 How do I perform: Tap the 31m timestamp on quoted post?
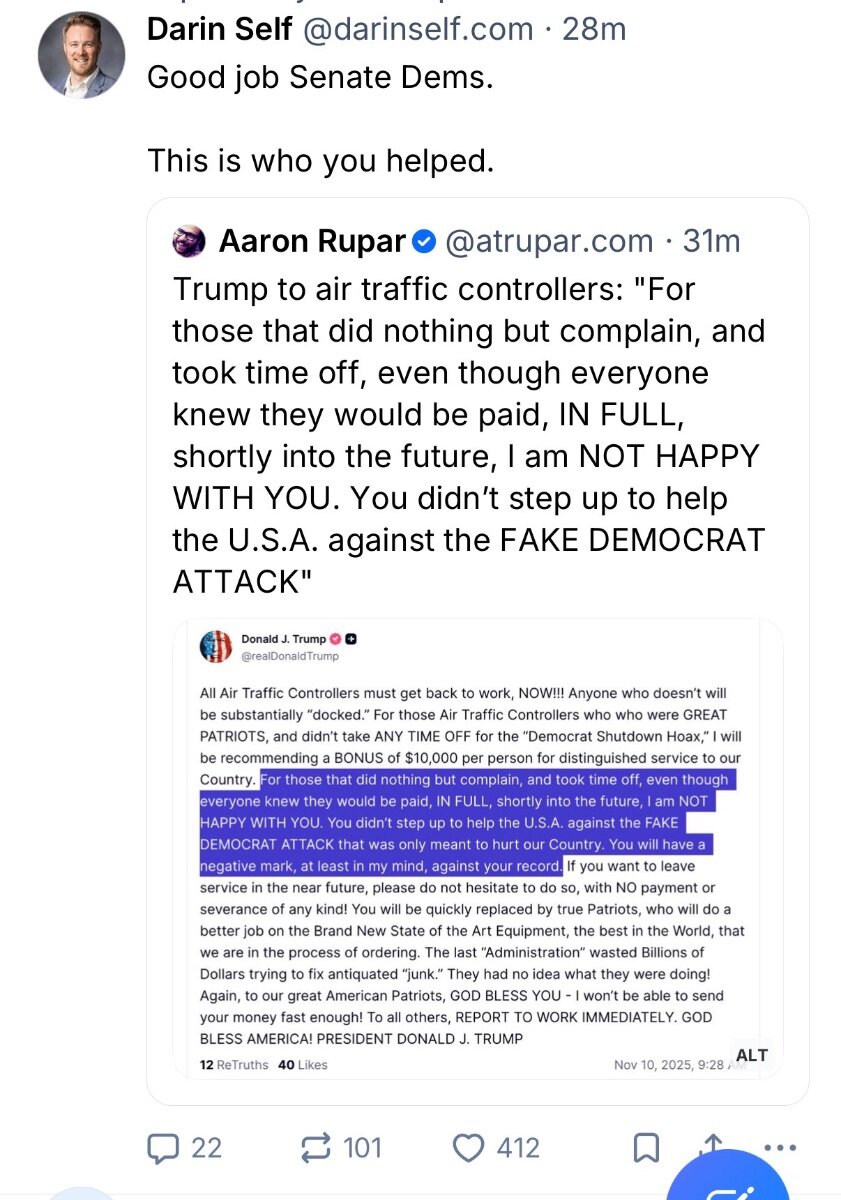[x=711, y=241]
